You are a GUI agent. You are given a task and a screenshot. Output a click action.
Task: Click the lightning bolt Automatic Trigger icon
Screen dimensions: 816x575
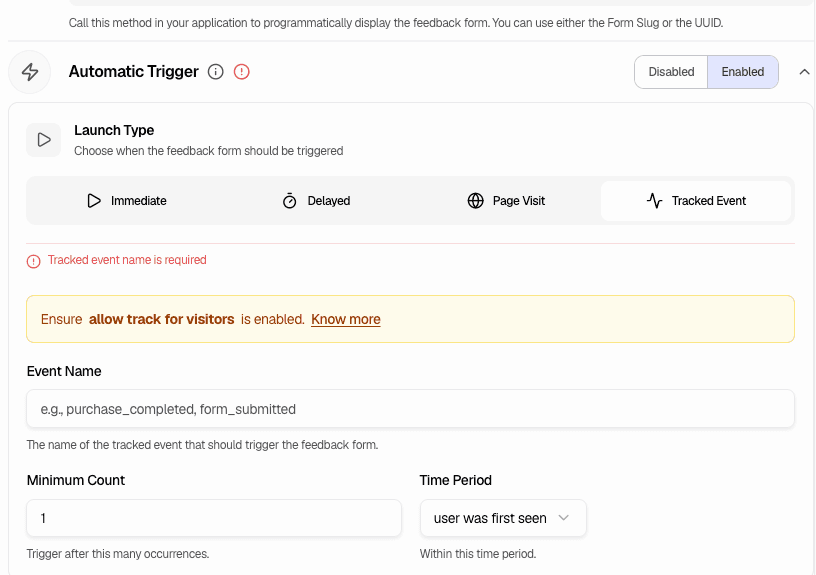[x=30, y=72]
